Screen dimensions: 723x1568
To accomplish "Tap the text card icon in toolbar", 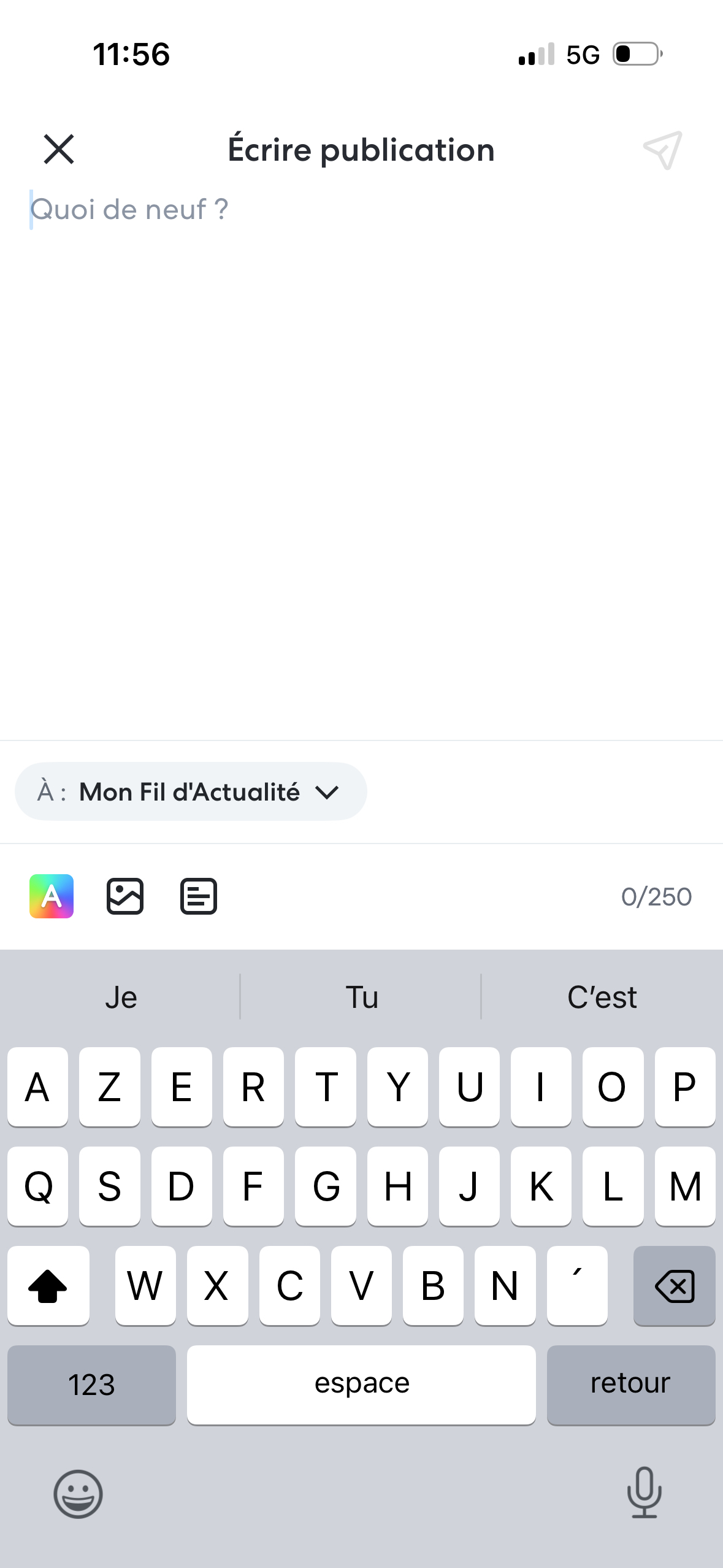I will pyautogui.click(x=198, y=896).
